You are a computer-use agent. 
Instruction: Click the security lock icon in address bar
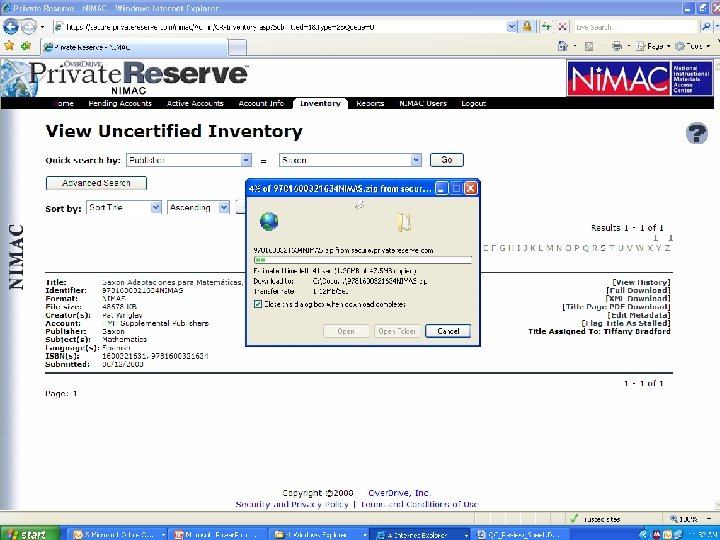click(527, 27)
